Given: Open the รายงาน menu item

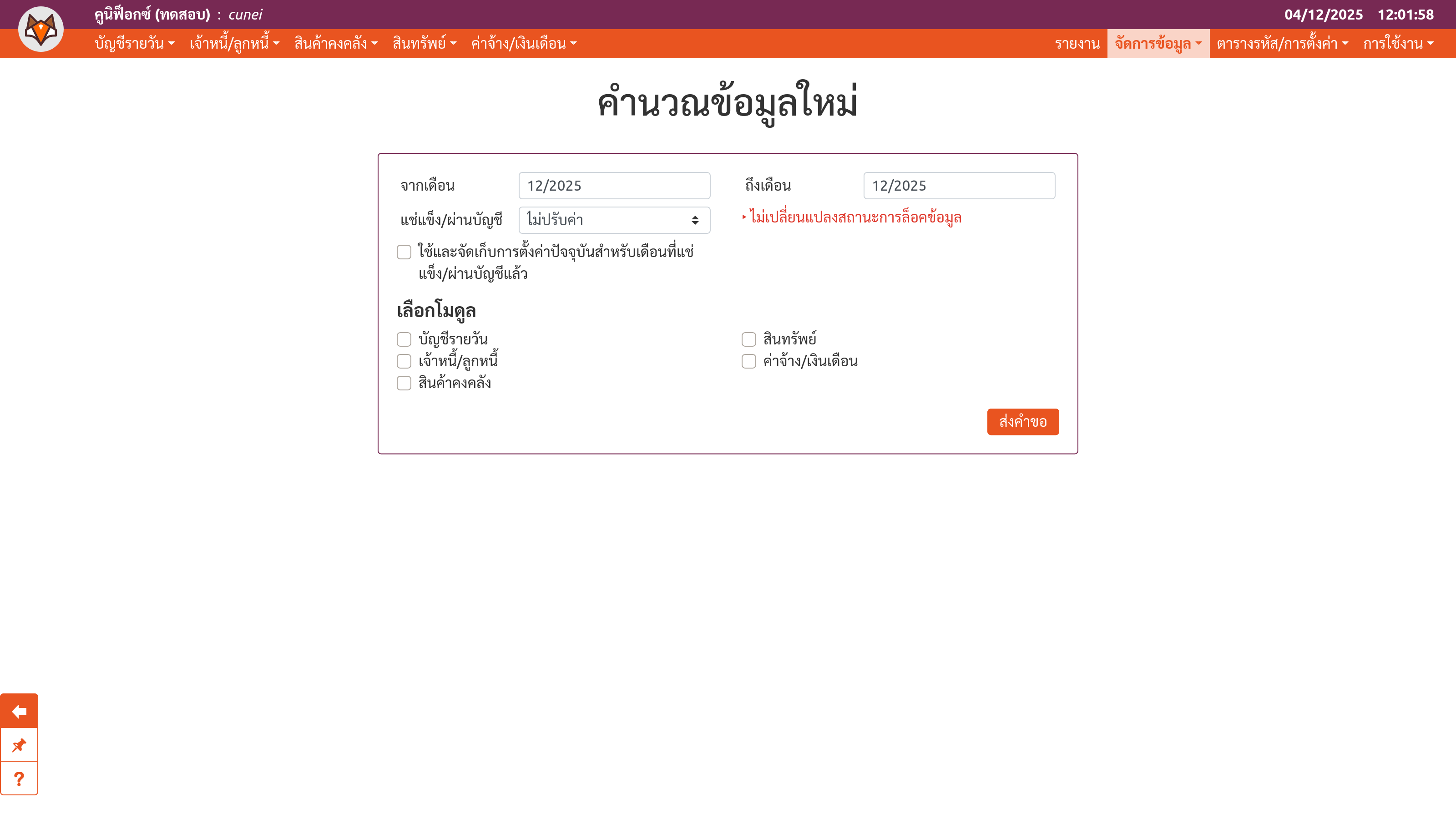Looking at the screenshot, I should [1077, 44].
